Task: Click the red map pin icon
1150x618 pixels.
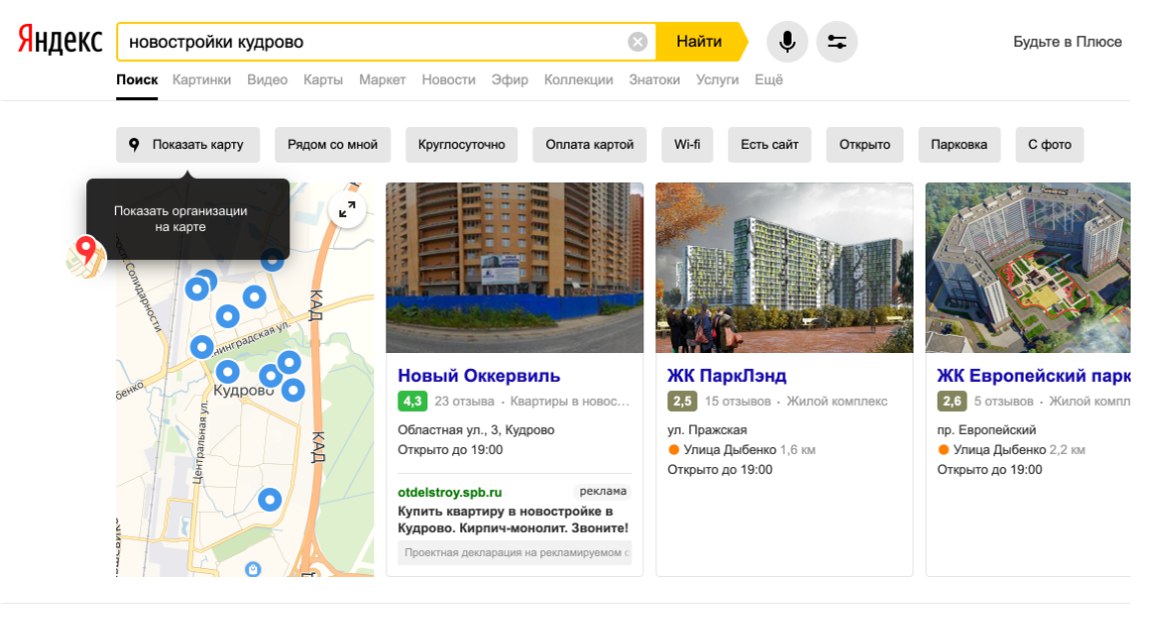Action: click(87, 257)
